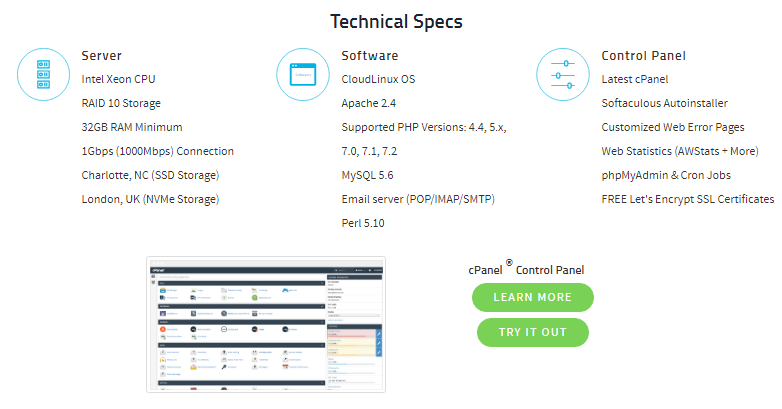Click the Control Panel sliders icon
The width and height of the screenshot is (782, 409).
(x=563, y=74)
